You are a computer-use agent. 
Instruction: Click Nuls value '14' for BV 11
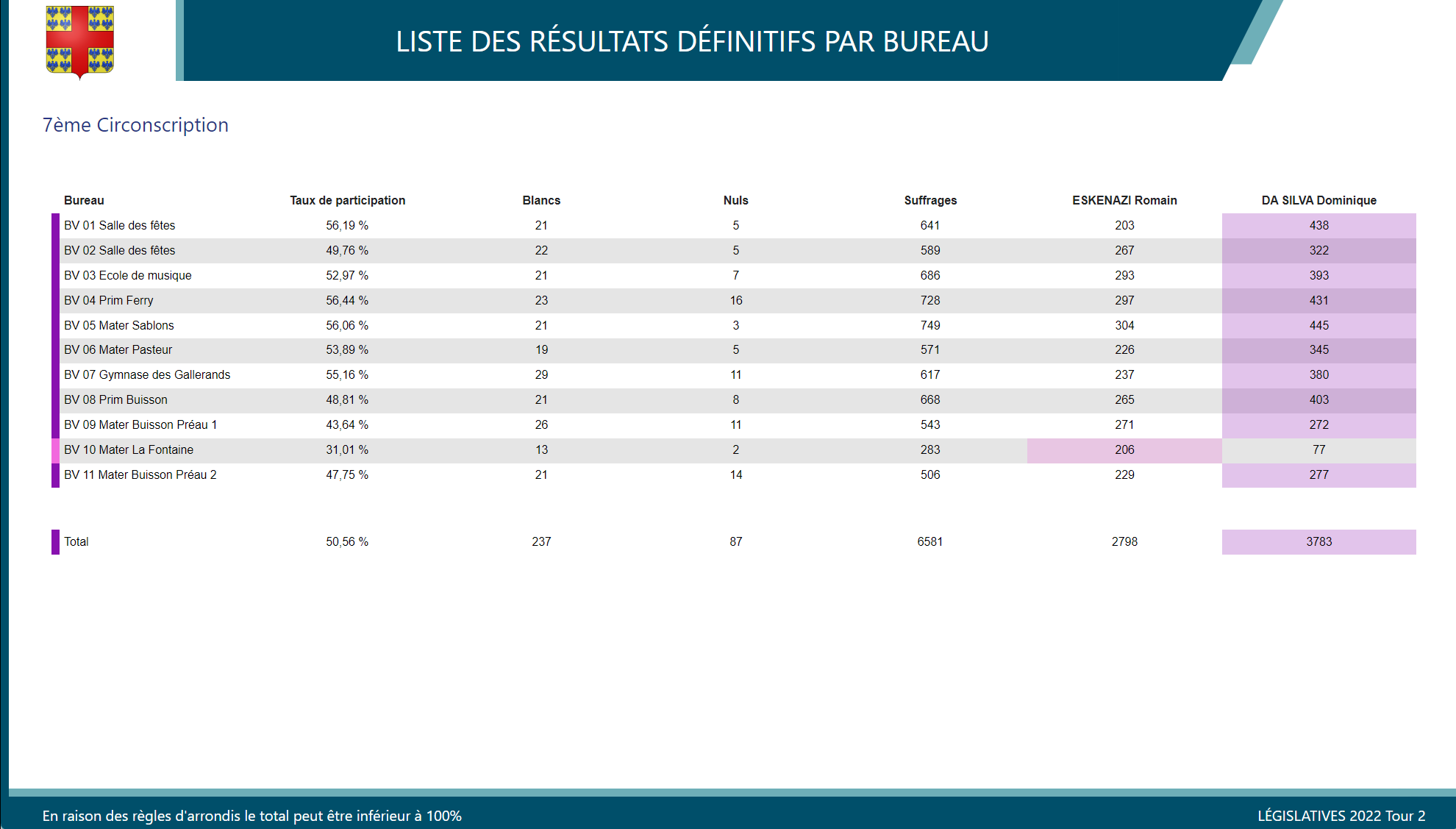click(736, 475)
